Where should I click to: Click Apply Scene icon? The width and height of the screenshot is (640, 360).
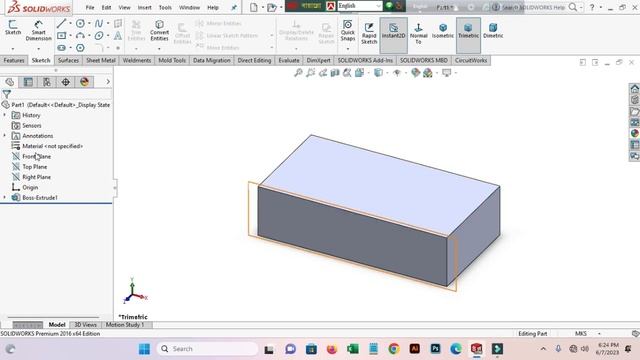coord(428,73)
